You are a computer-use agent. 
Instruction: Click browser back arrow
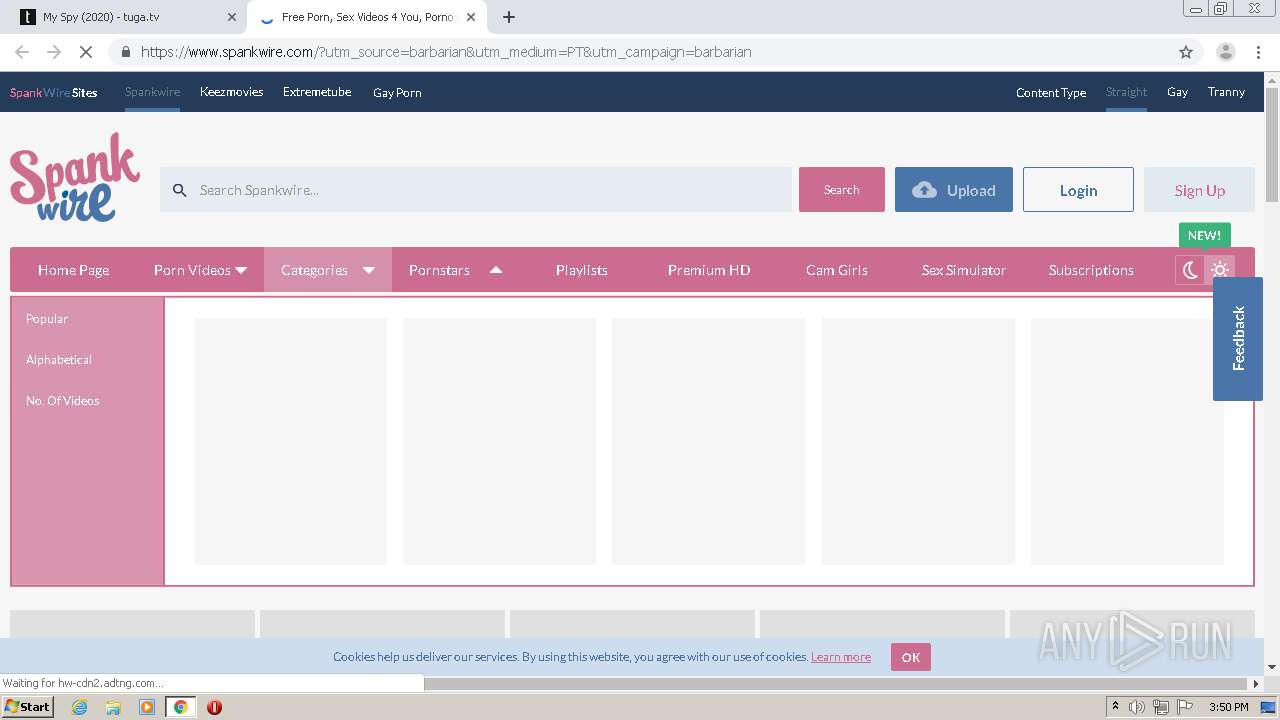coord(22,52)
